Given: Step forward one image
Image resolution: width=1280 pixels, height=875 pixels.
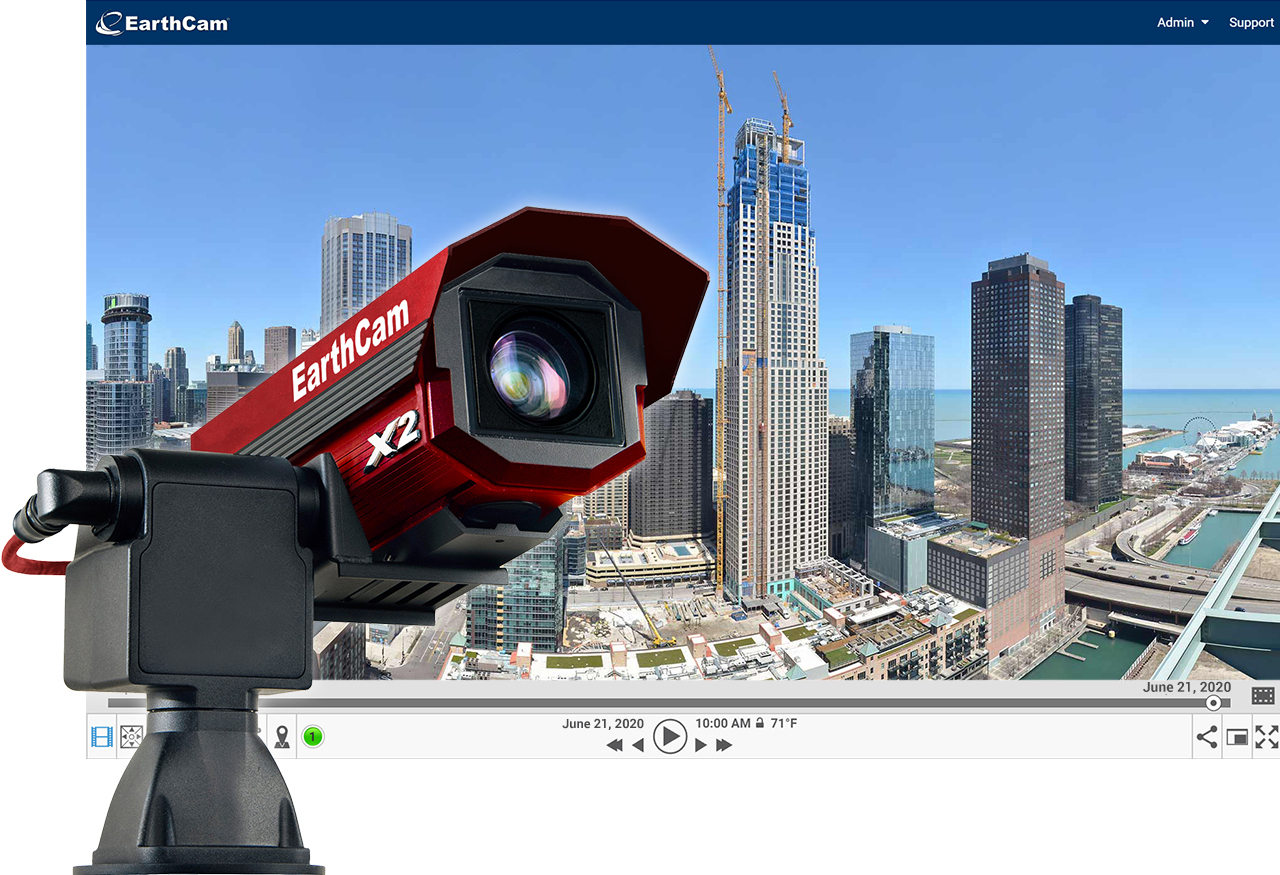Looking at the screenshot, I should click(701, 745).
